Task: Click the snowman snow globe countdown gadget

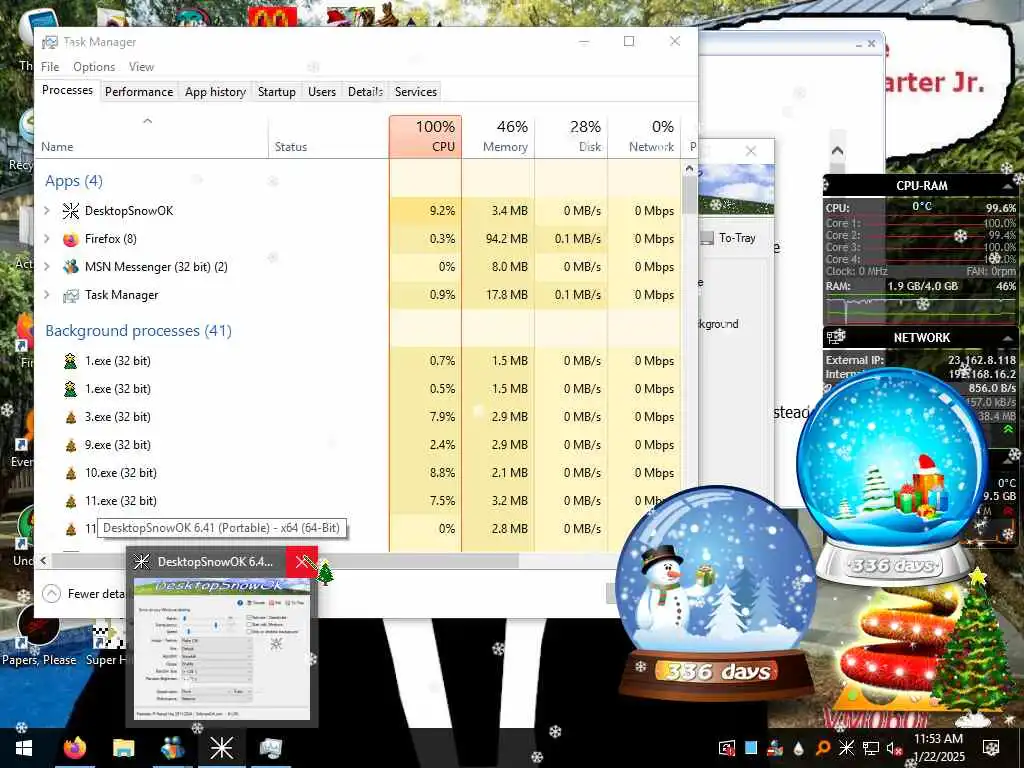Action: (x=716, y=594)
